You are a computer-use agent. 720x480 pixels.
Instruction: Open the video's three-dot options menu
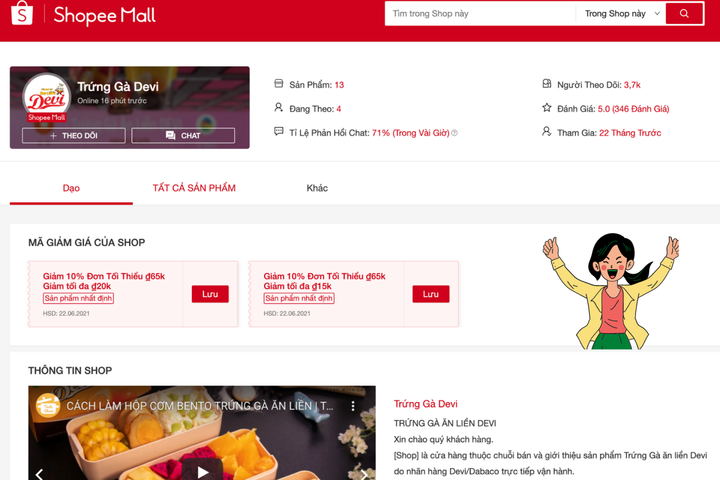(353, 406)
